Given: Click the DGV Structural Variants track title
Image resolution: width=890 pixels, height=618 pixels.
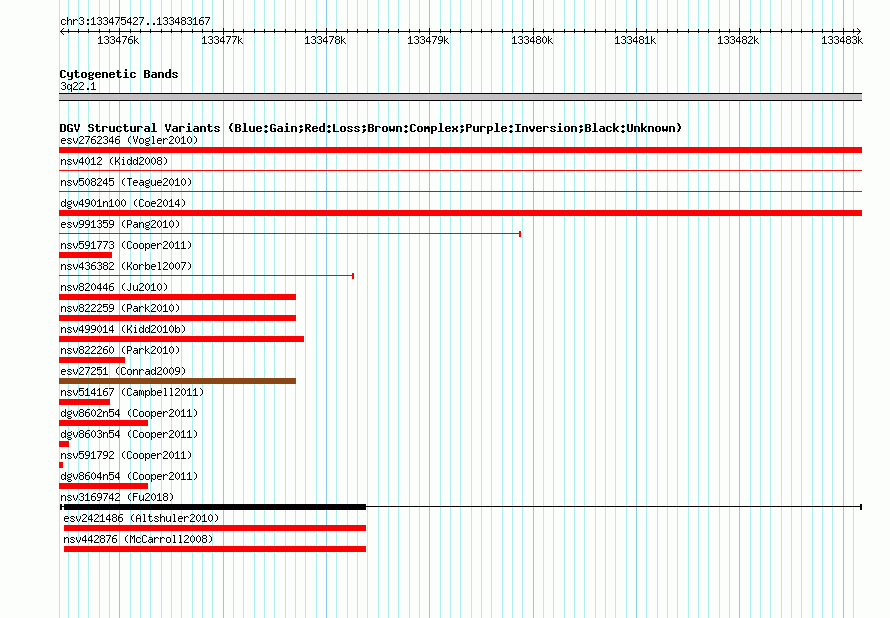Looking at the screenshot, I should 371,128.
